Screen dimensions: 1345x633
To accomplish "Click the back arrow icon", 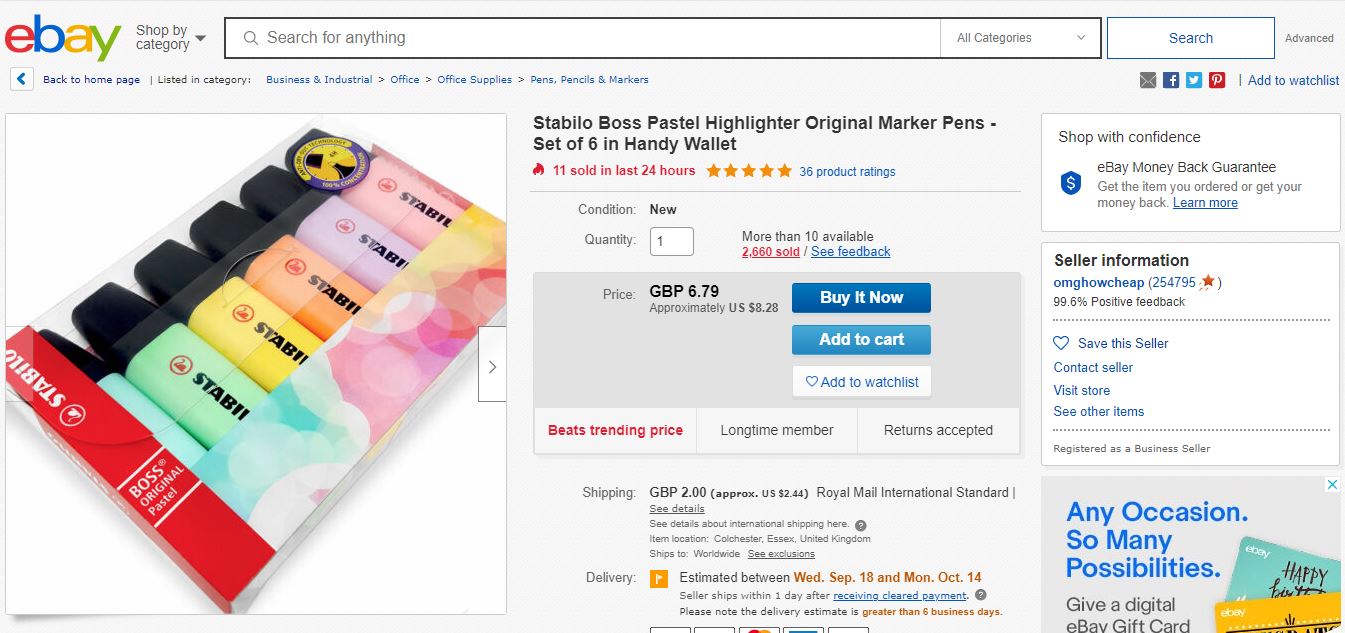I will (22, 79).
